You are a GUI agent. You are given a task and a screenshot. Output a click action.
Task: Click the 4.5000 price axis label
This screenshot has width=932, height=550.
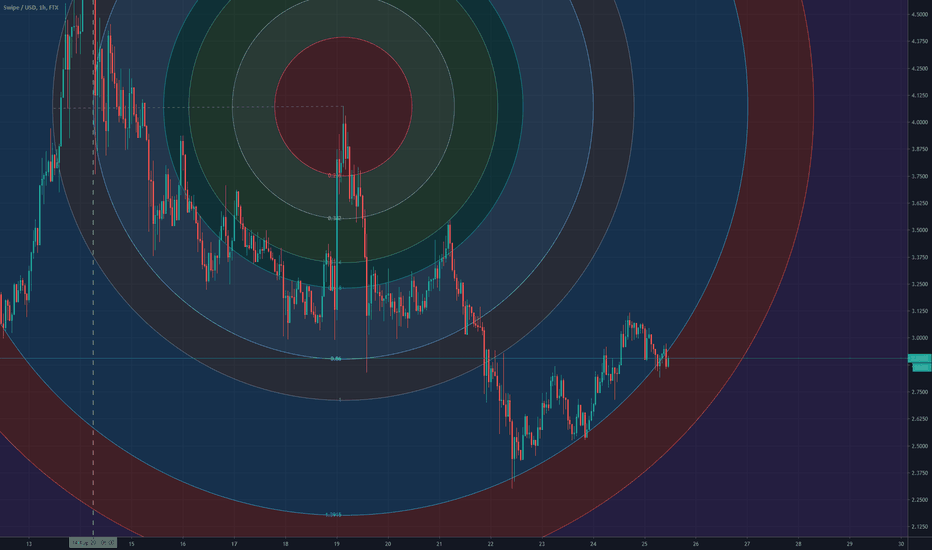point(919,14)
